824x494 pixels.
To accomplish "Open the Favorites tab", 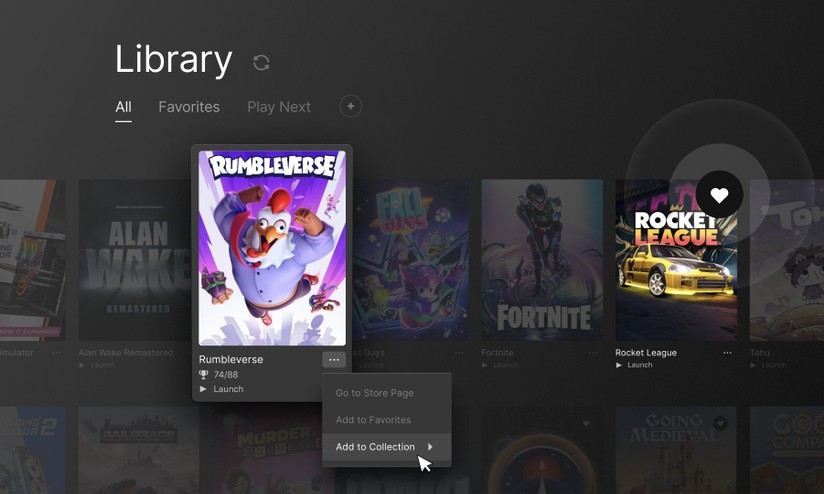I will tap(189, 107).
